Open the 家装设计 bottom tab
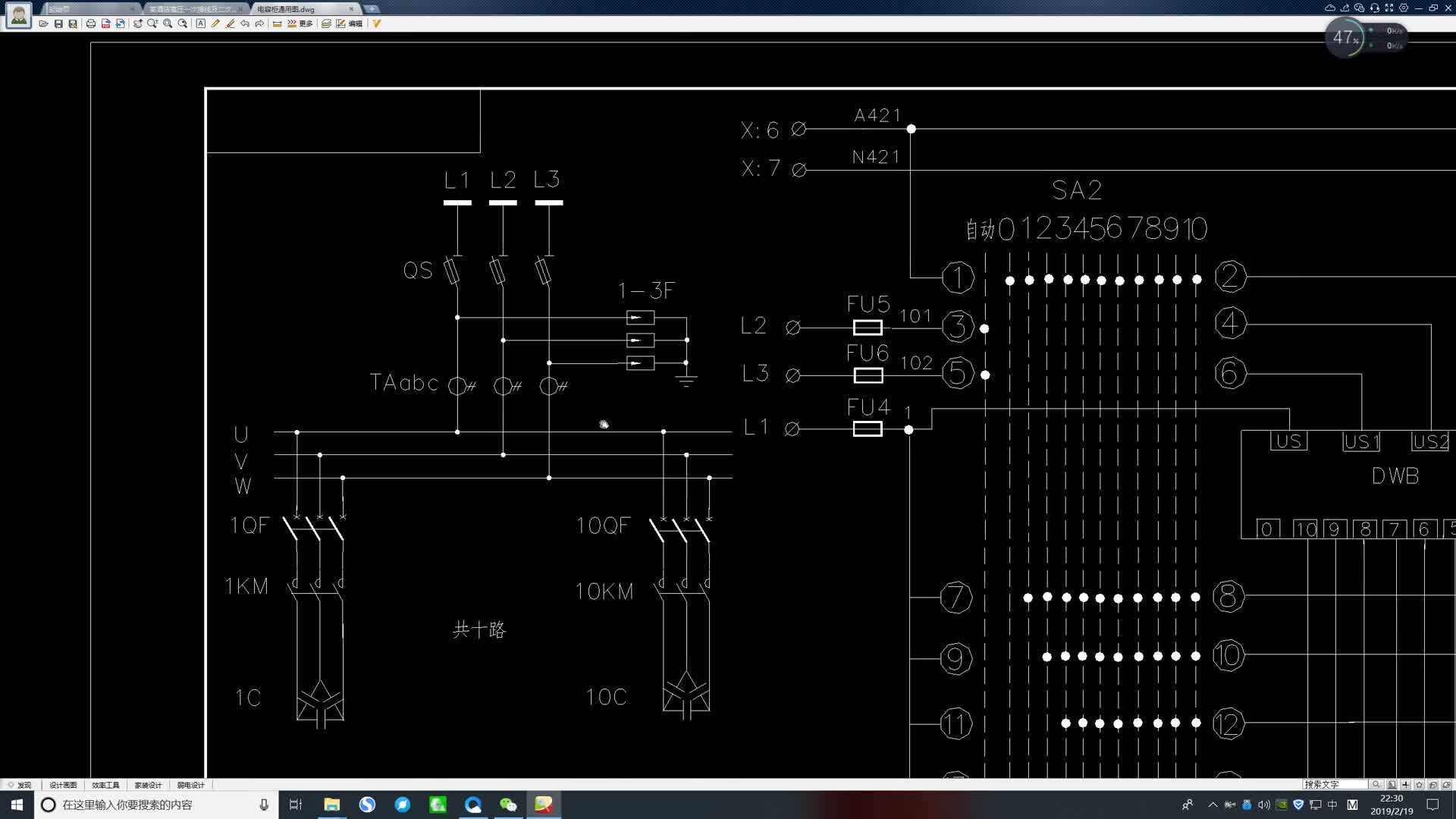Image resolution: width=1456 pixels, height=819 pixels. click(148, 785)
